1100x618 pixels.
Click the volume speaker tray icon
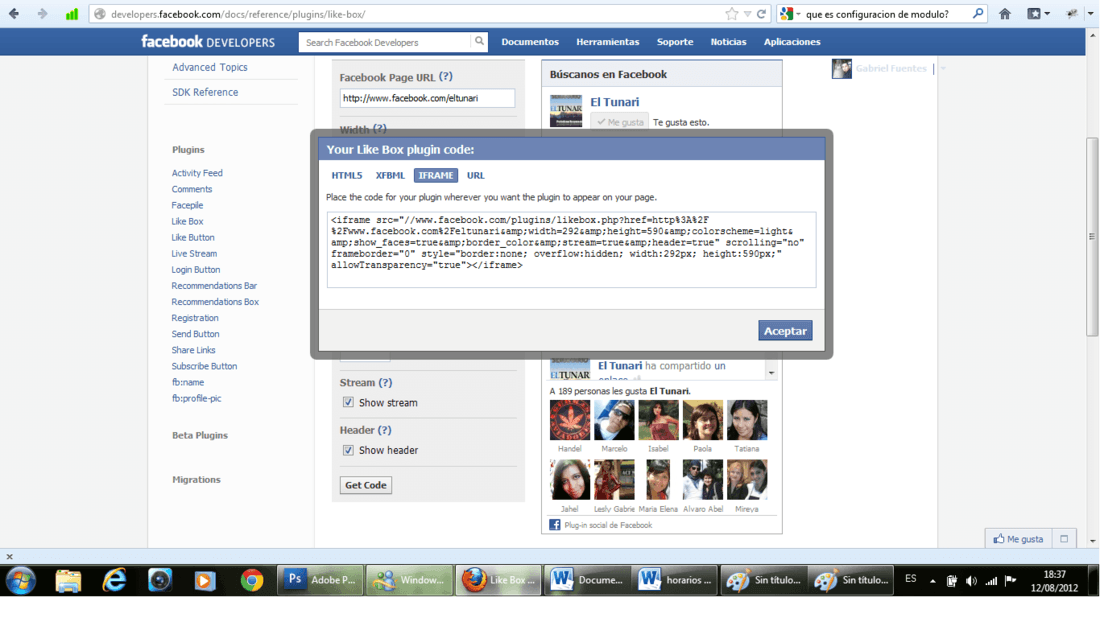[x=971, y=581]
